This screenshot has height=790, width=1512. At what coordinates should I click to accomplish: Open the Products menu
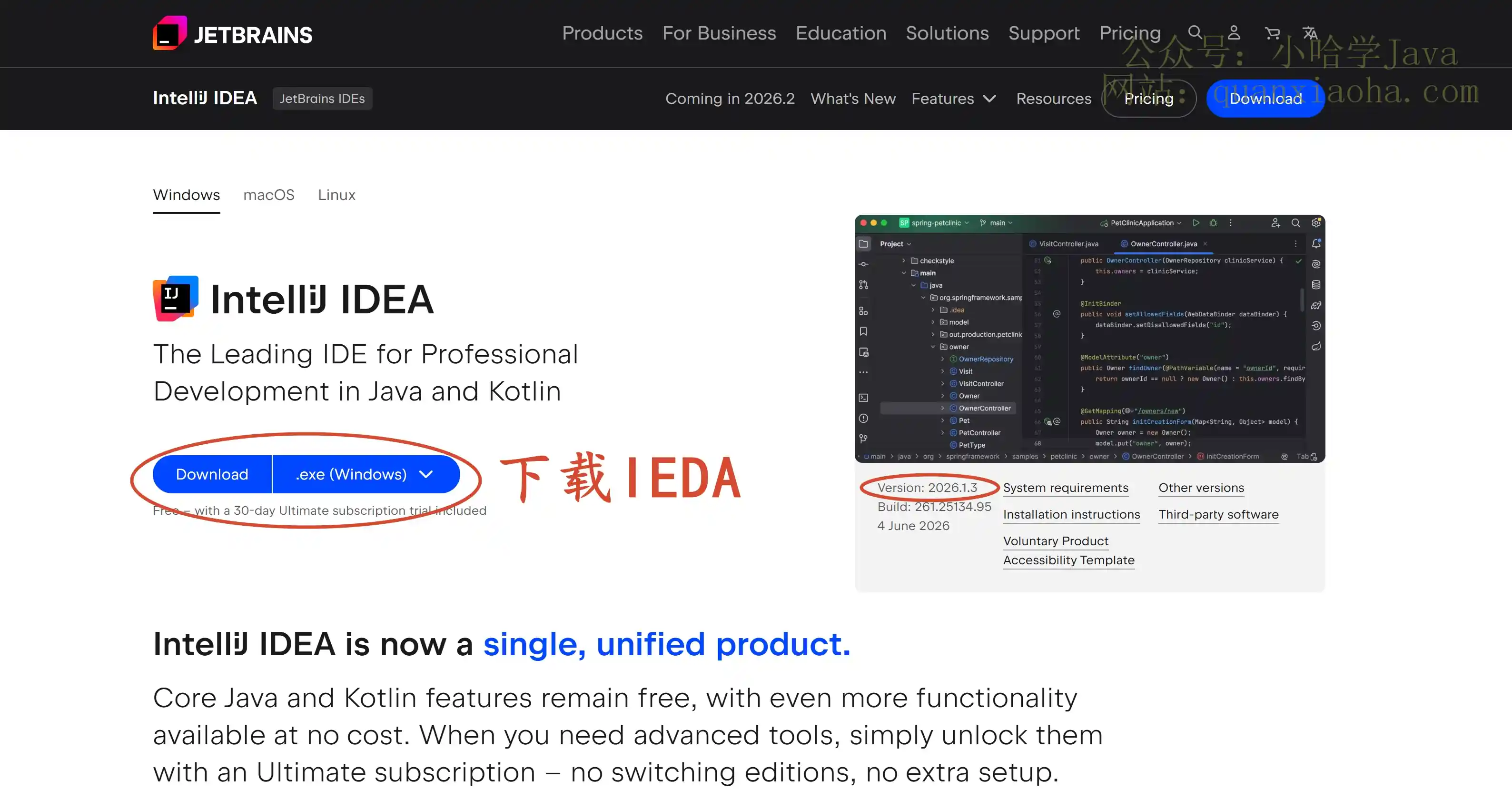point(602,33)
